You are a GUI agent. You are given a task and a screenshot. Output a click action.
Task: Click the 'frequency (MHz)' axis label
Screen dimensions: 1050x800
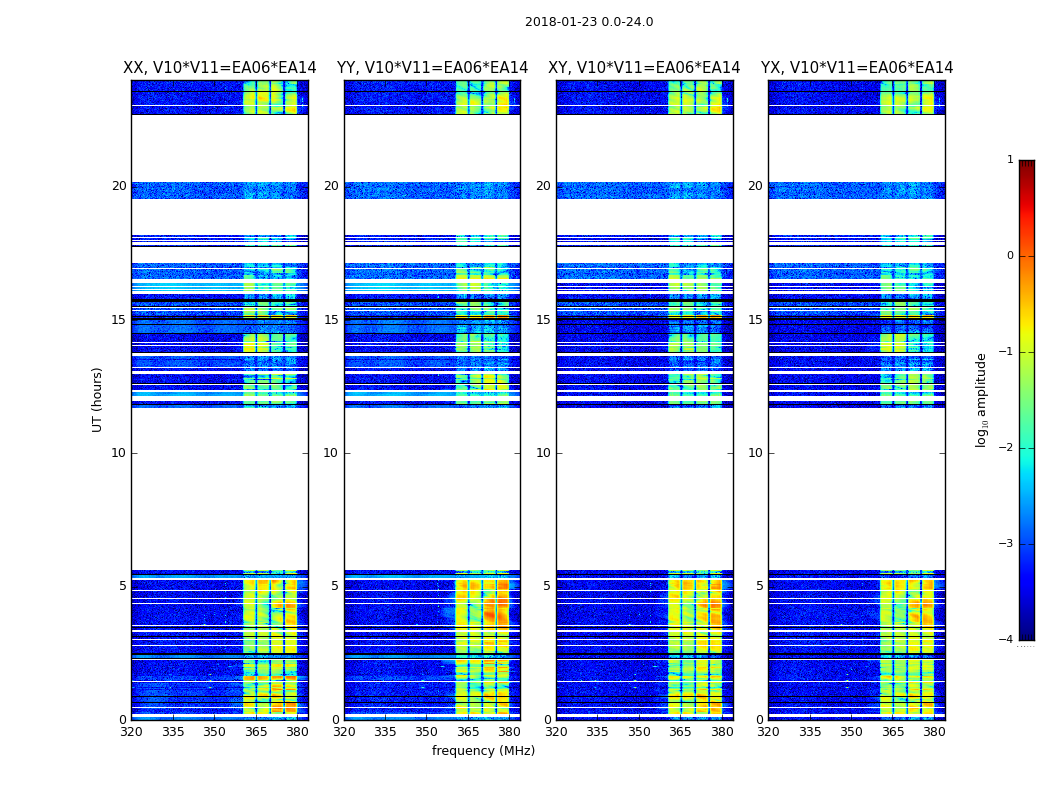(483, 751)
